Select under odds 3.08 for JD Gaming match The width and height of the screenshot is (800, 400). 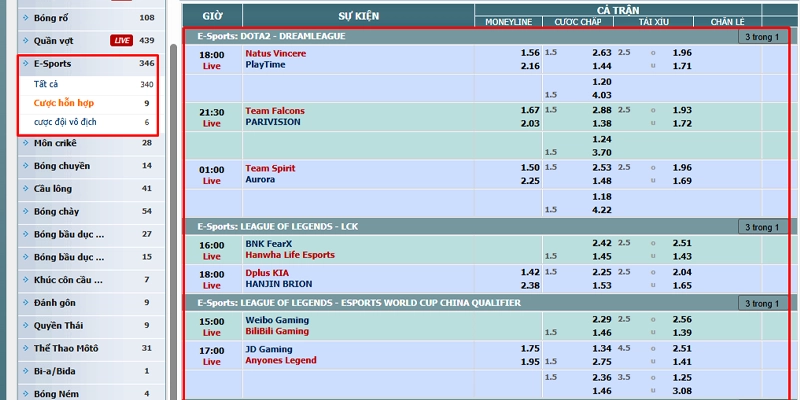click(x=682, y=391)
